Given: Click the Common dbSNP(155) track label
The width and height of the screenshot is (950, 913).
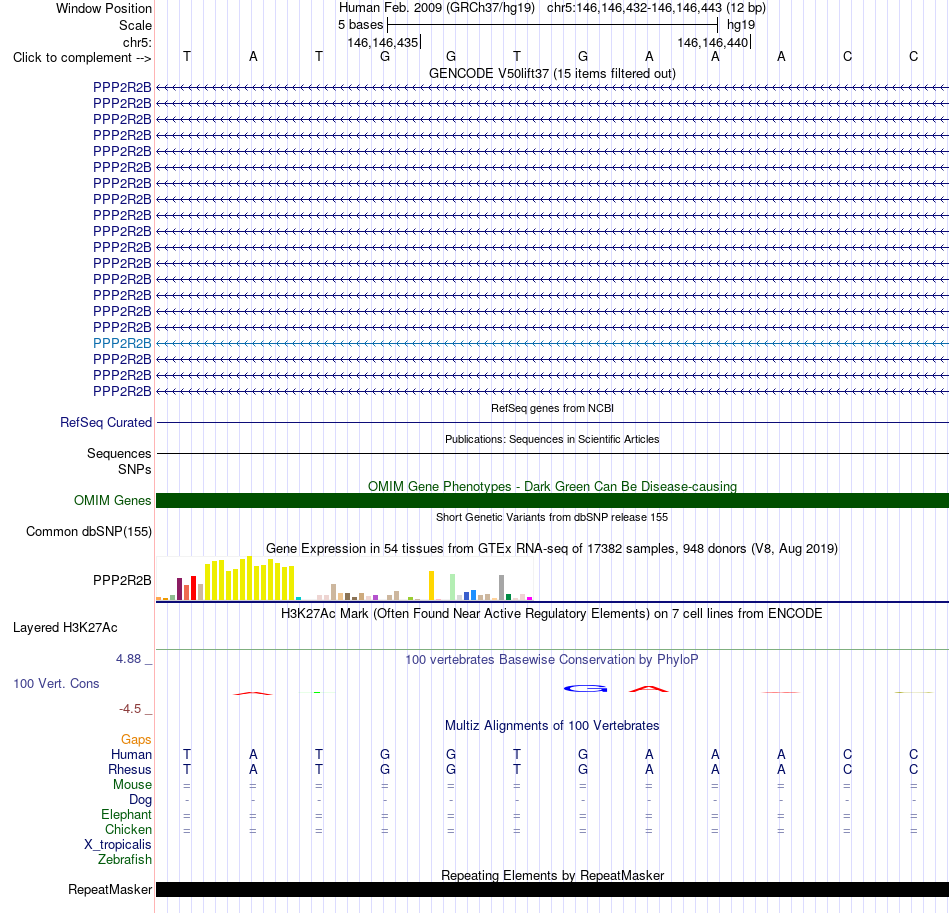Looking at the screenshot, I should tap(88, 531).
